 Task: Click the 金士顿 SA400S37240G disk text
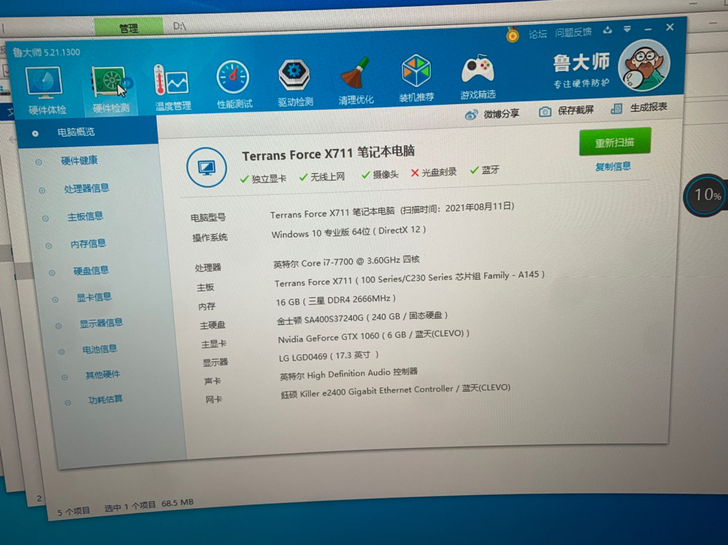pyautogui.click(x=362, y=318)
